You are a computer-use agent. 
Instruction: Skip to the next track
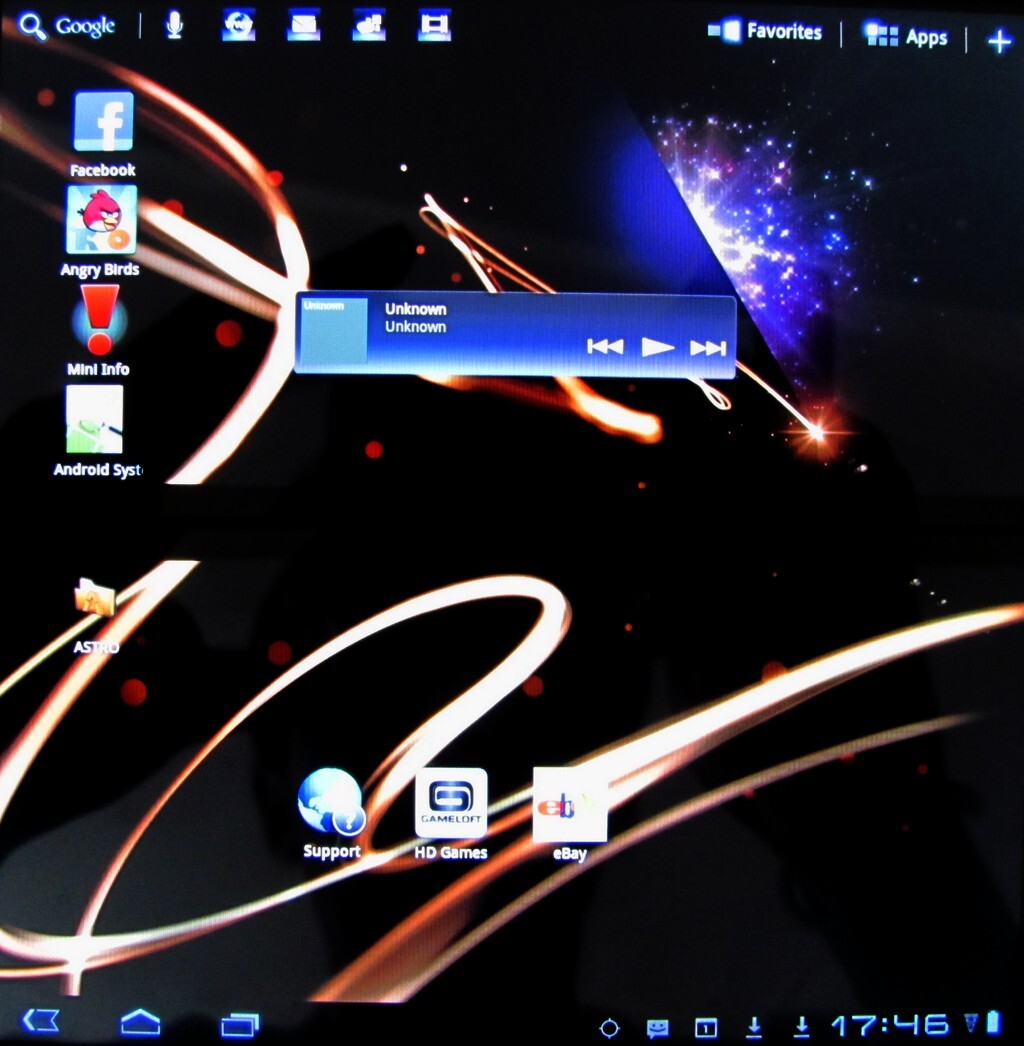point(709,347)
